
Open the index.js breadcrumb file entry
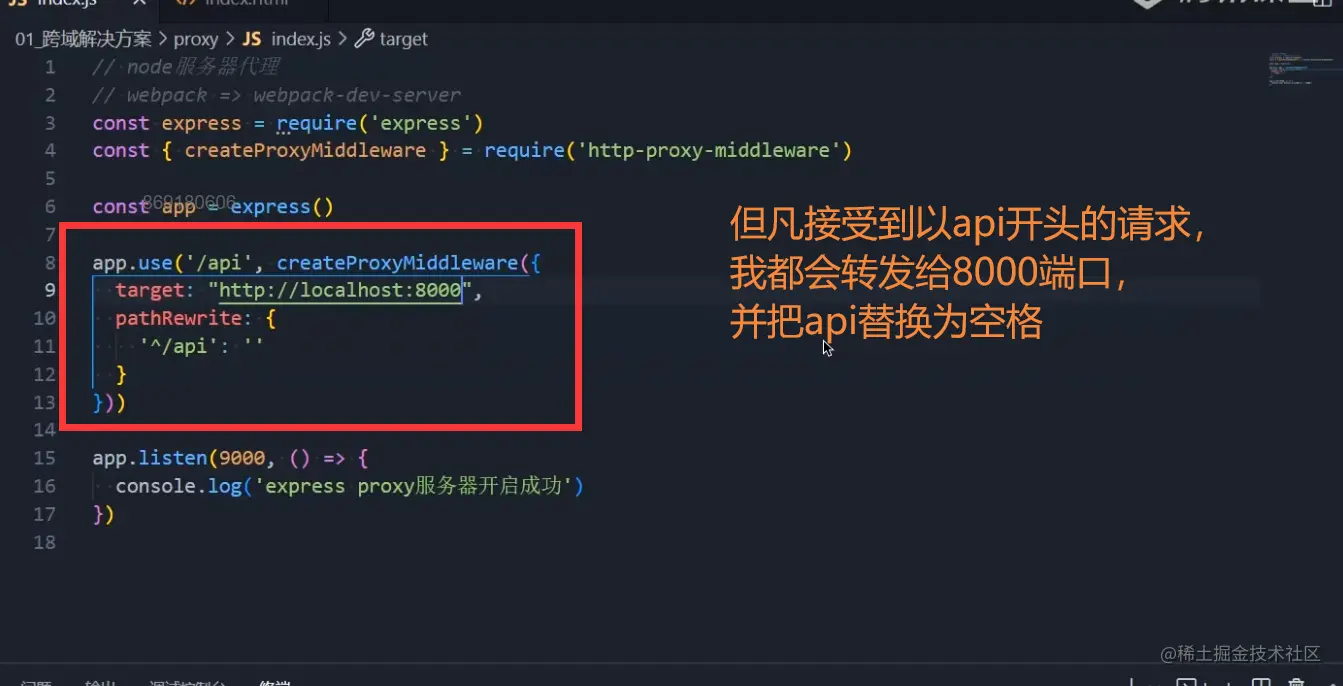[287, 39]
